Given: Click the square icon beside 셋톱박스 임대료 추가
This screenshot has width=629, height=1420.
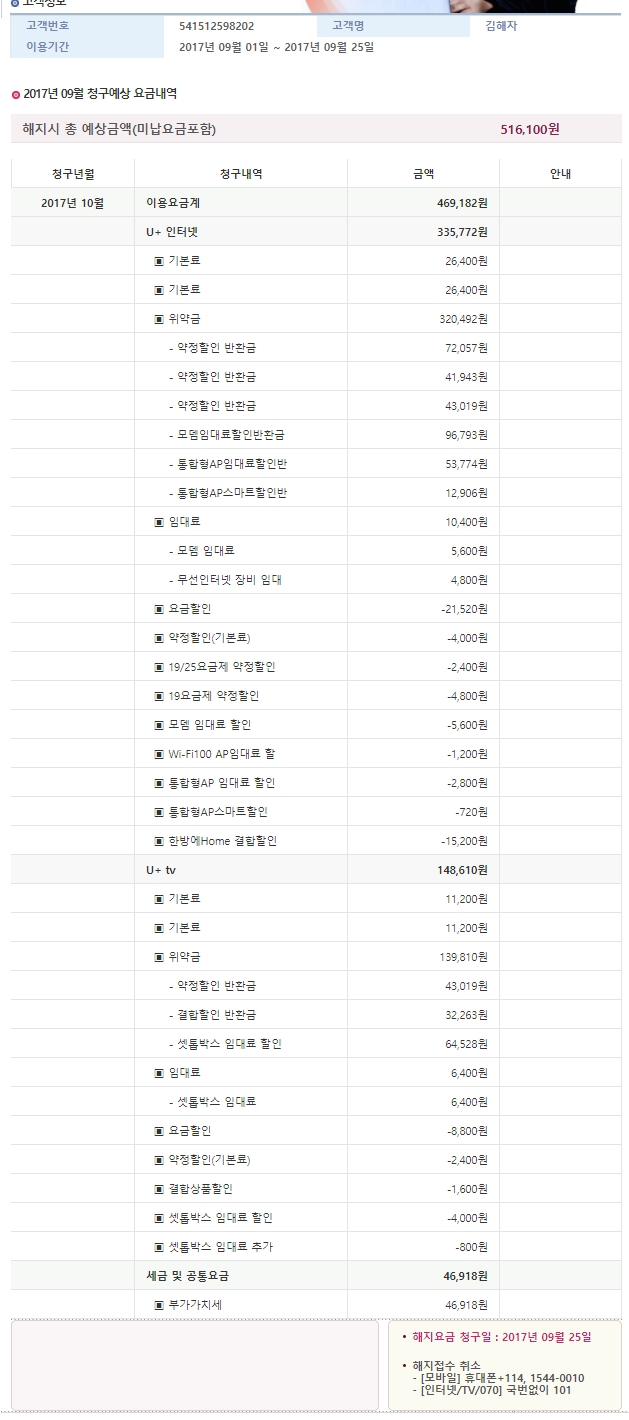Looking at the screenshot, I should click(159, 1247).
